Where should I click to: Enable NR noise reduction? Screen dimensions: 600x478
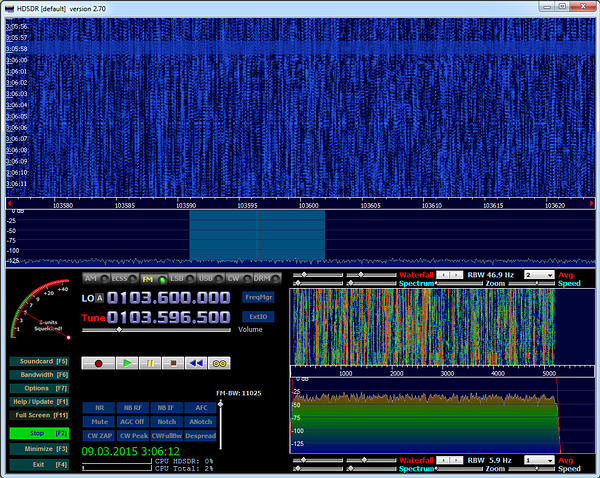pos(99,407)
